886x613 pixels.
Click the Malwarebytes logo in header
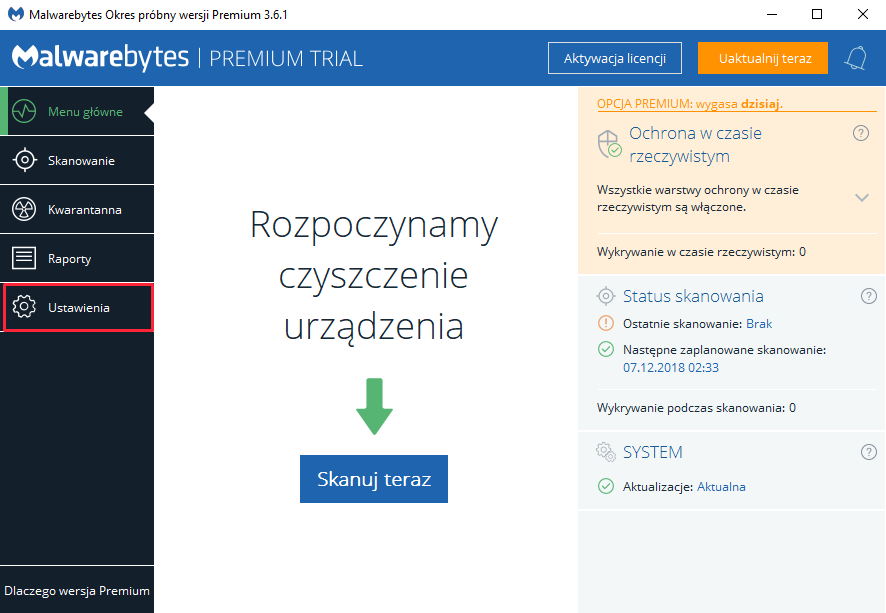pos(100,57)
